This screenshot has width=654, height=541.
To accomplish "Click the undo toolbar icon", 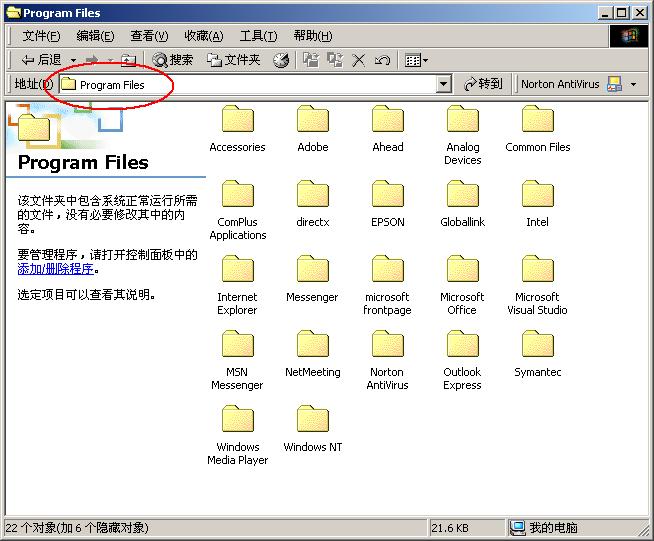I will (x=382, y=60).
